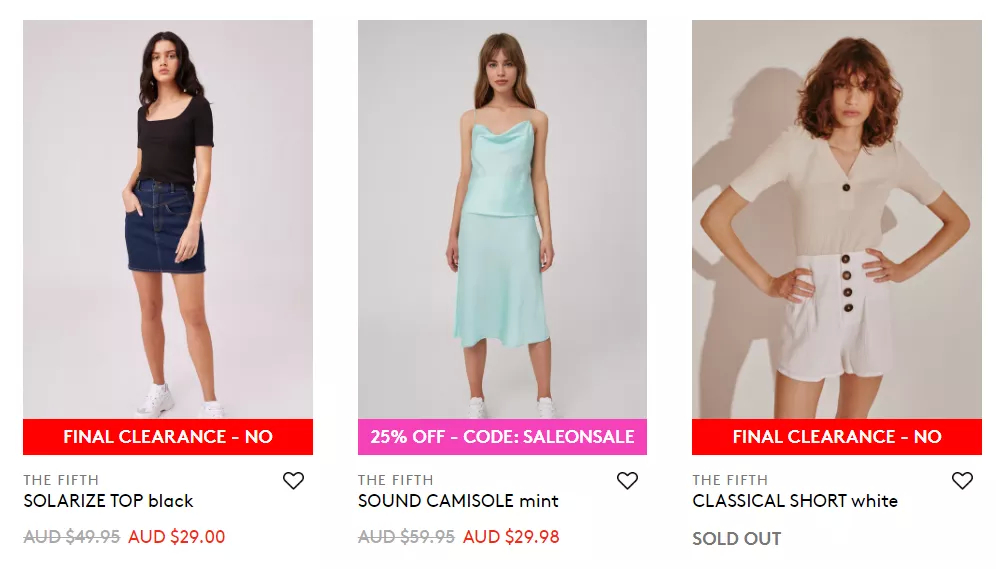Add Solarize Top black to wishlist heart
Viewport: 996px width, 569px height.
[293, 481]
